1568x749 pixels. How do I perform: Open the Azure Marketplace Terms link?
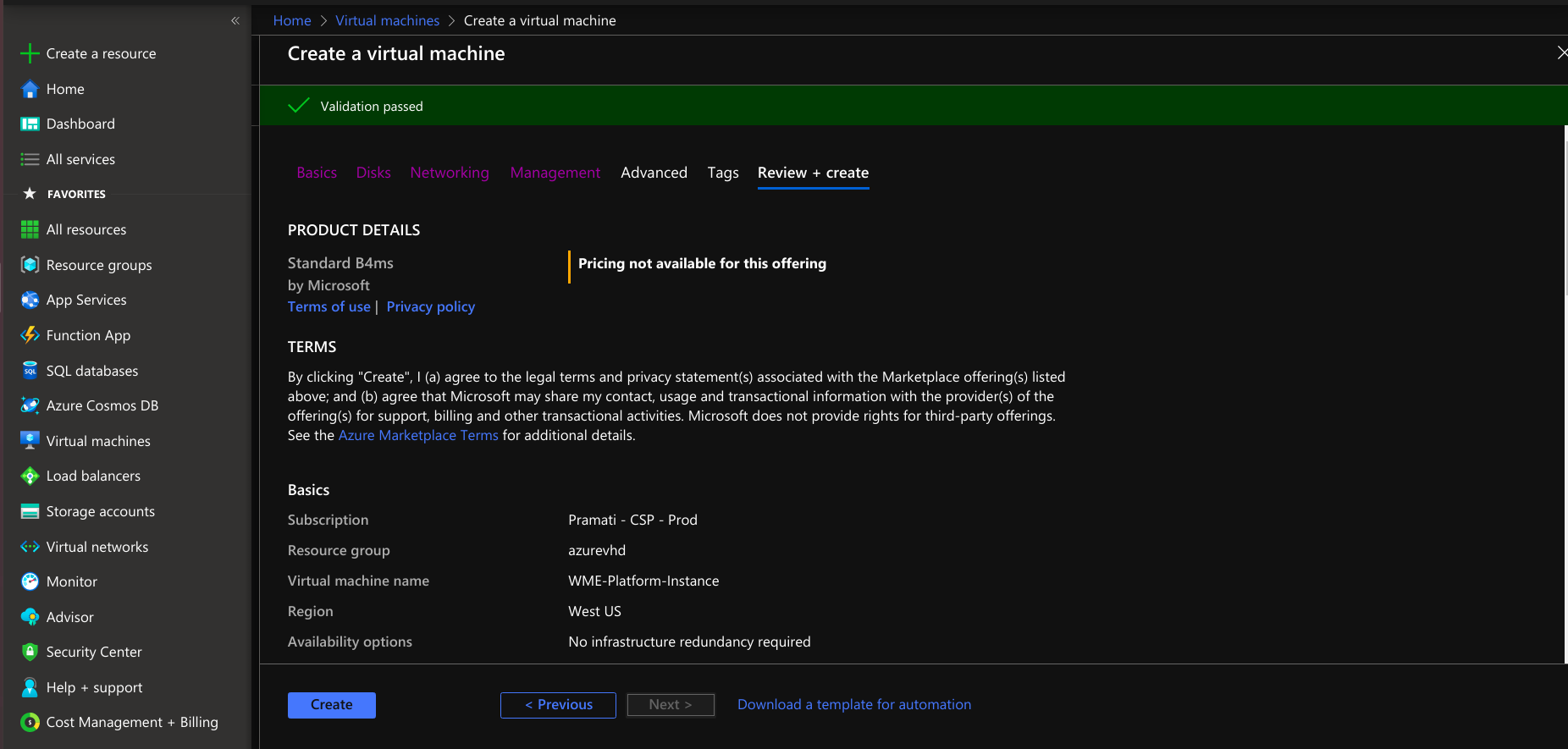point(418,435)
